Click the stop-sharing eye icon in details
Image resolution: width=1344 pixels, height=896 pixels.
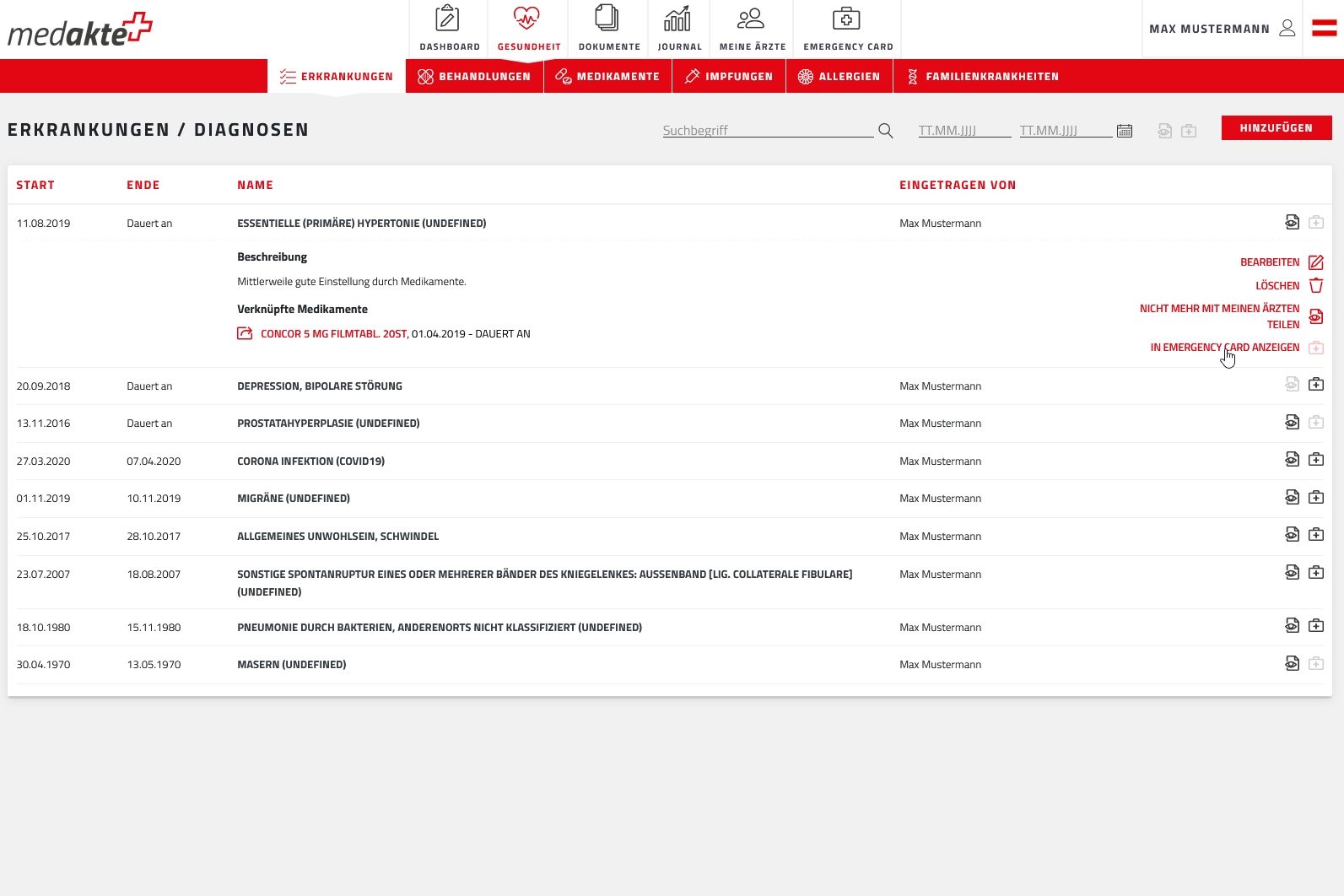click(x=1316, y=316)
